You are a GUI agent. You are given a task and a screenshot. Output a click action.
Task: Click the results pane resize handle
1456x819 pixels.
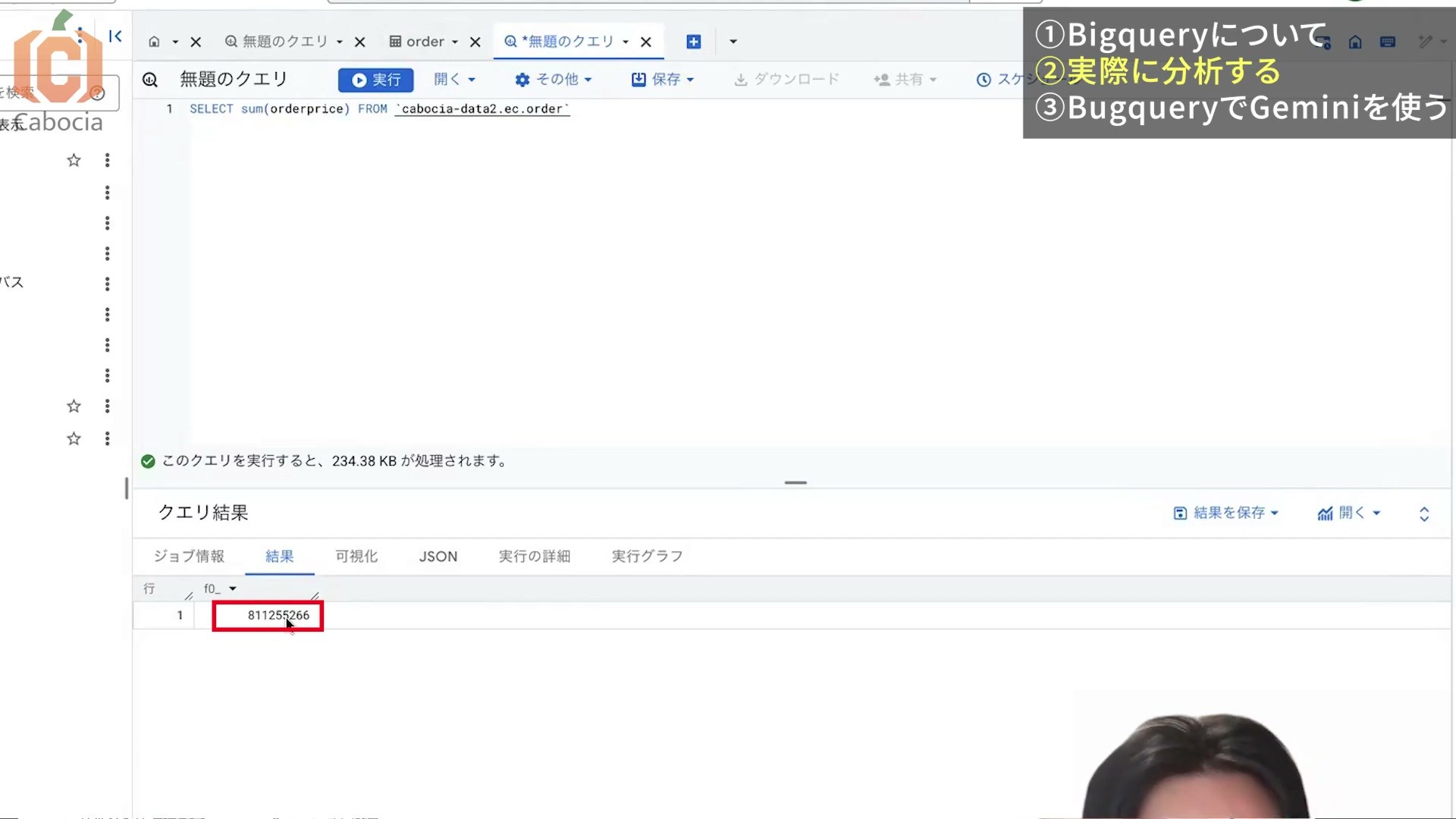795,482
